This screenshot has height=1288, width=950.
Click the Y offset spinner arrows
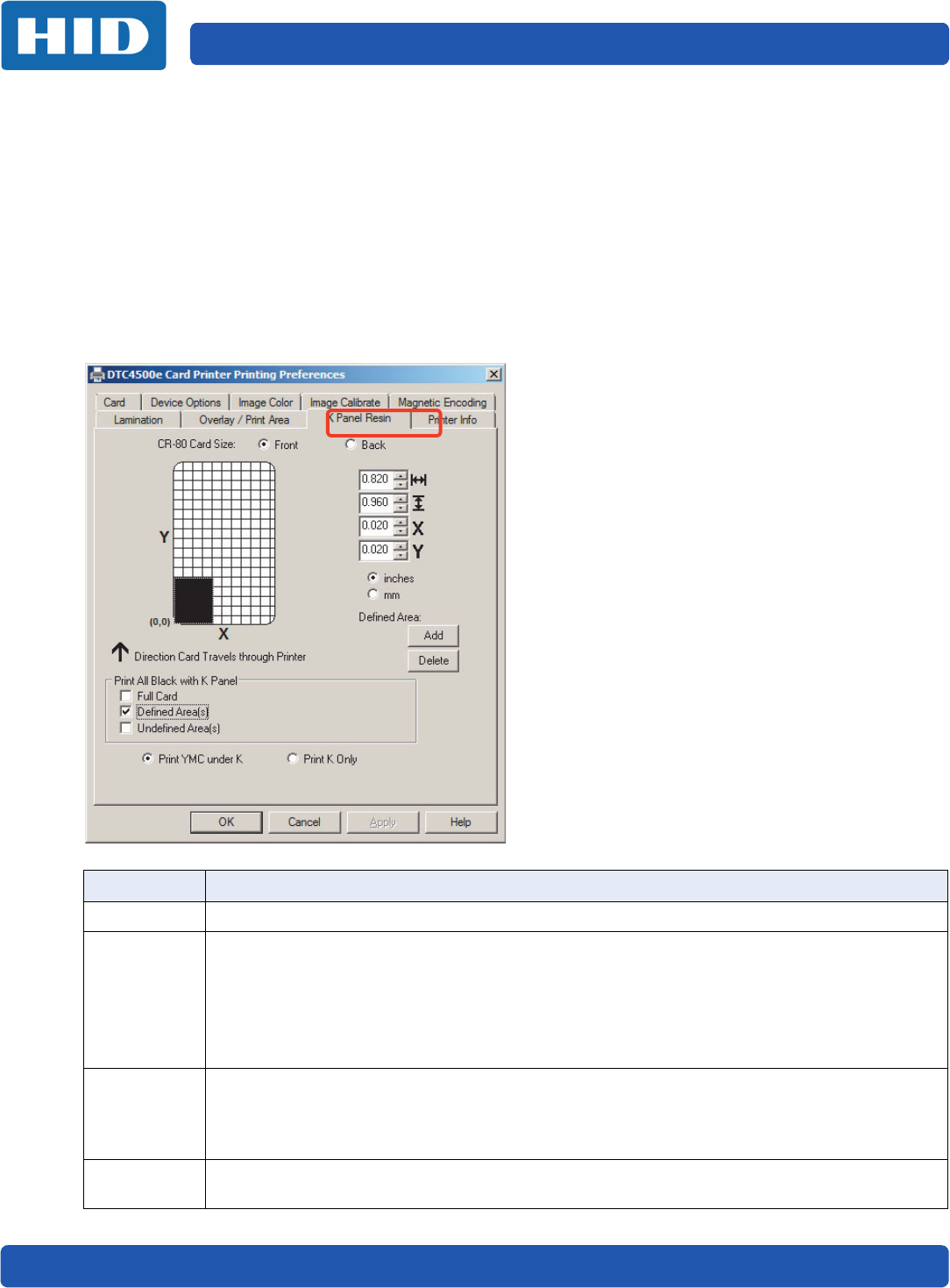coord(401,551)
